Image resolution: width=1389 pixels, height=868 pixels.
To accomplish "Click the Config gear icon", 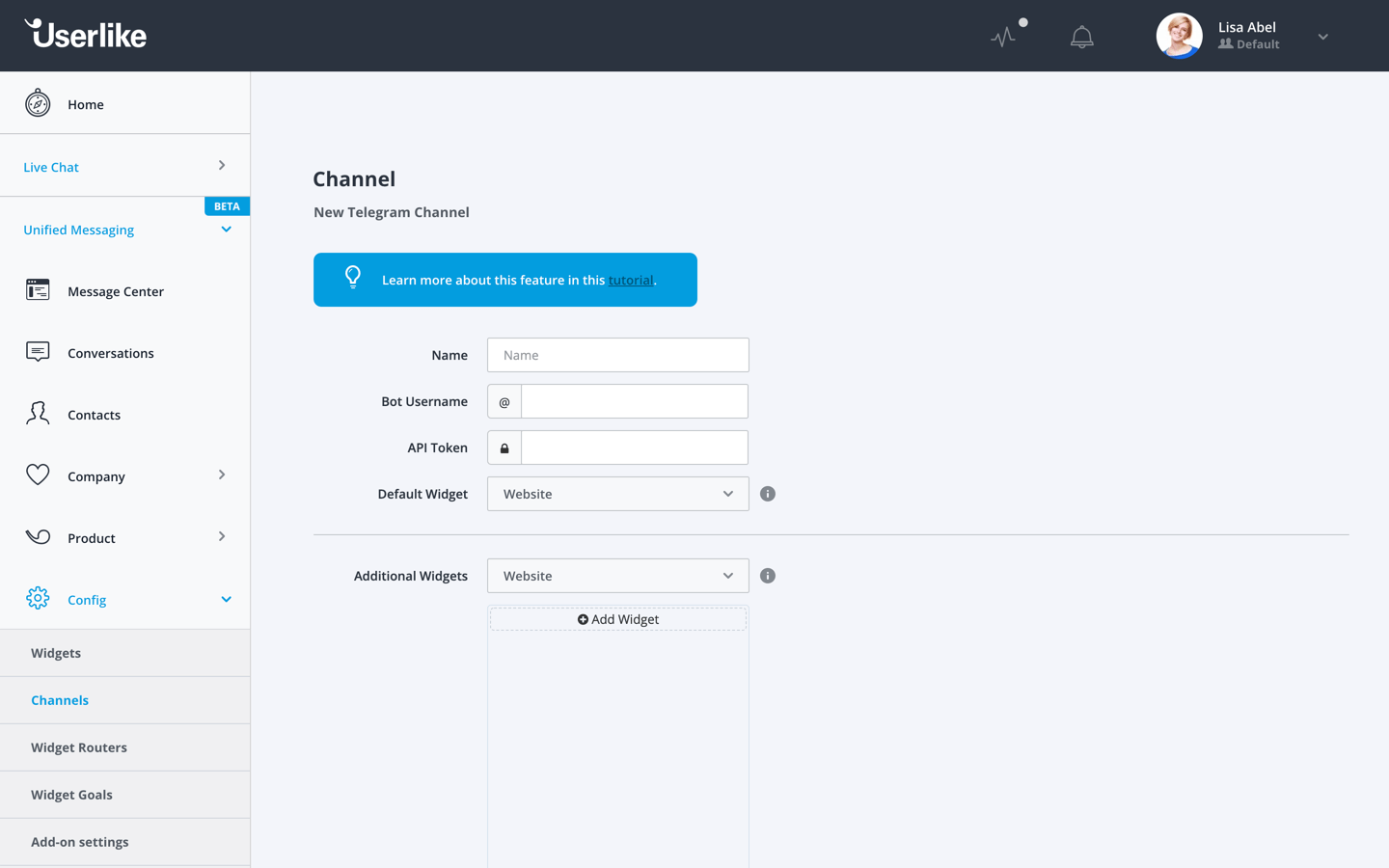I will [x=38, y=599].
